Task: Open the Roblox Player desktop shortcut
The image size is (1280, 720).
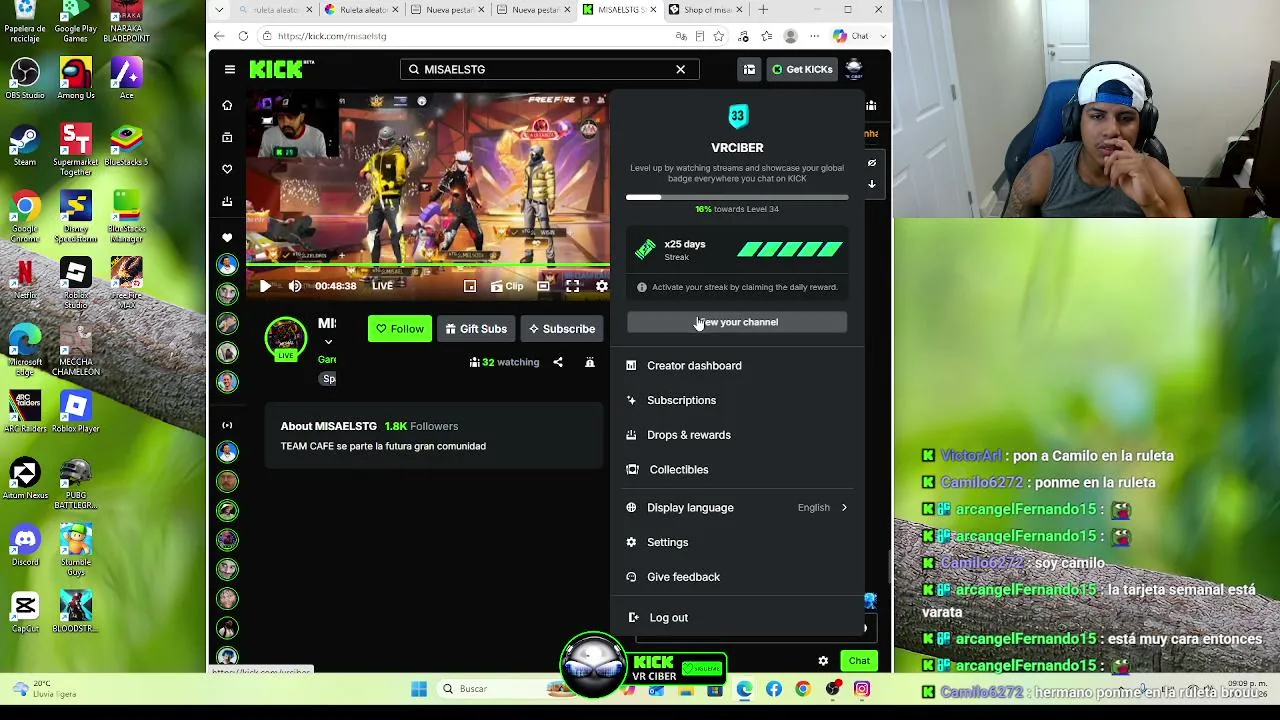Action: tap(76, 412)
